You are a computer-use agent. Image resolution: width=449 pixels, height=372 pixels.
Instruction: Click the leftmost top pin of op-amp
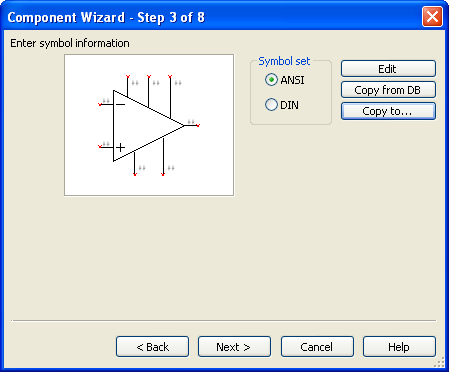coord(128,86)
